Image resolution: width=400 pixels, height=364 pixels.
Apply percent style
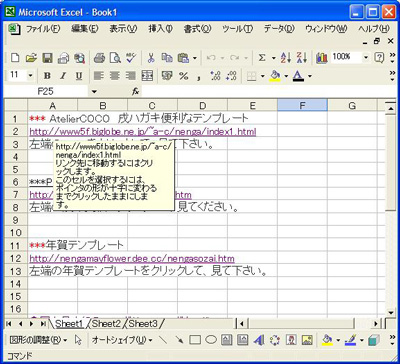click(183, 76)
